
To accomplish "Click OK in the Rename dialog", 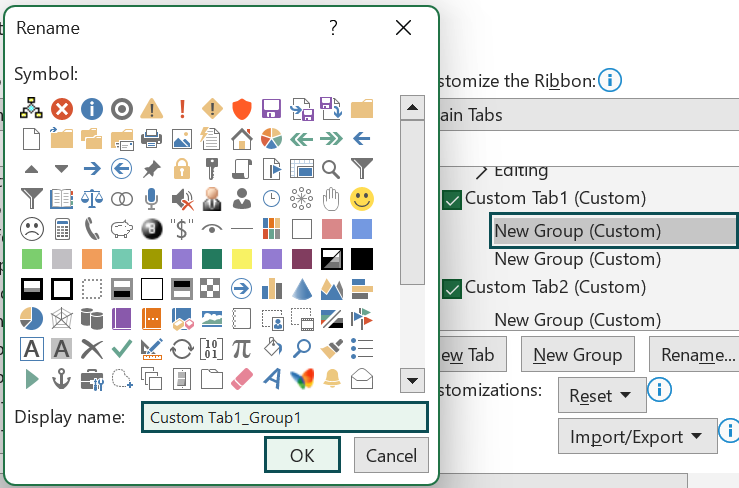I will (302, 455).
